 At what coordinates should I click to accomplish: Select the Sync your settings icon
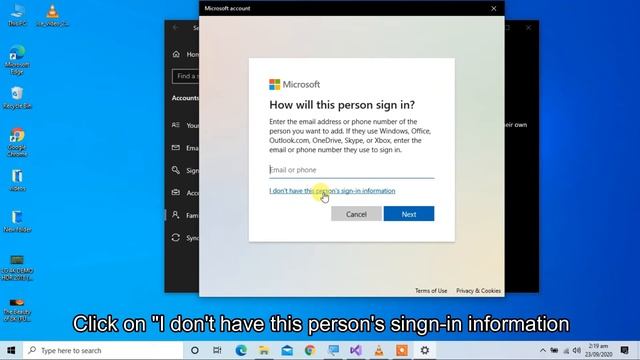click(x=176, y=238)
